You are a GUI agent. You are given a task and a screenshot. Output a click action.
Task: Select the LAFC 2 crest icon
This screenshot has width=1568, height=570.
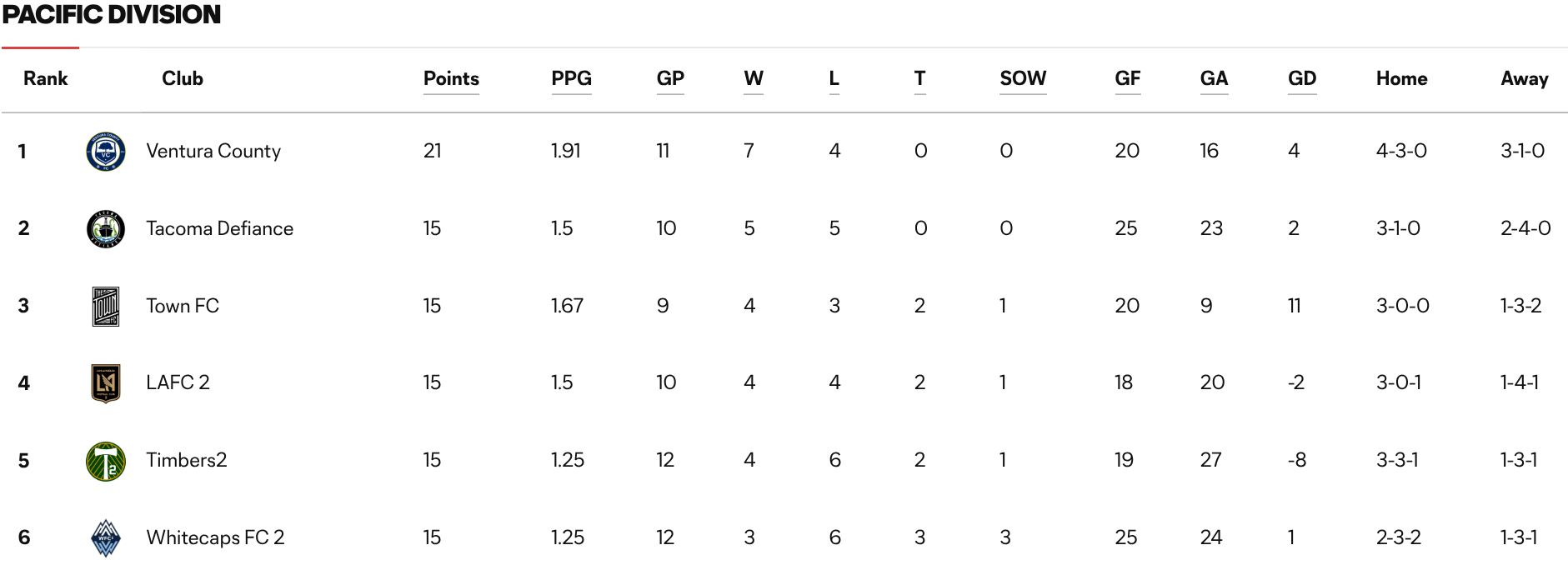[x=106, y=383]
